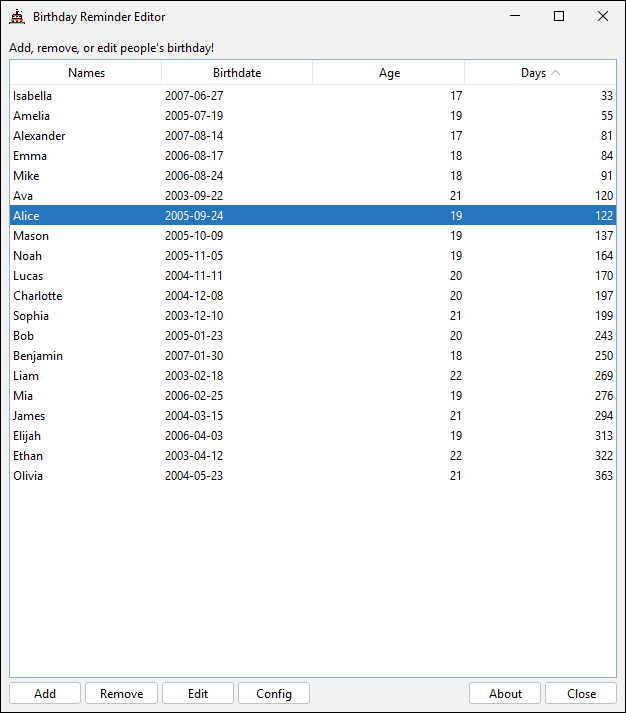Show the About dialog
The width and height of the screenshot is (626, 713).
(x=505, y=694)
